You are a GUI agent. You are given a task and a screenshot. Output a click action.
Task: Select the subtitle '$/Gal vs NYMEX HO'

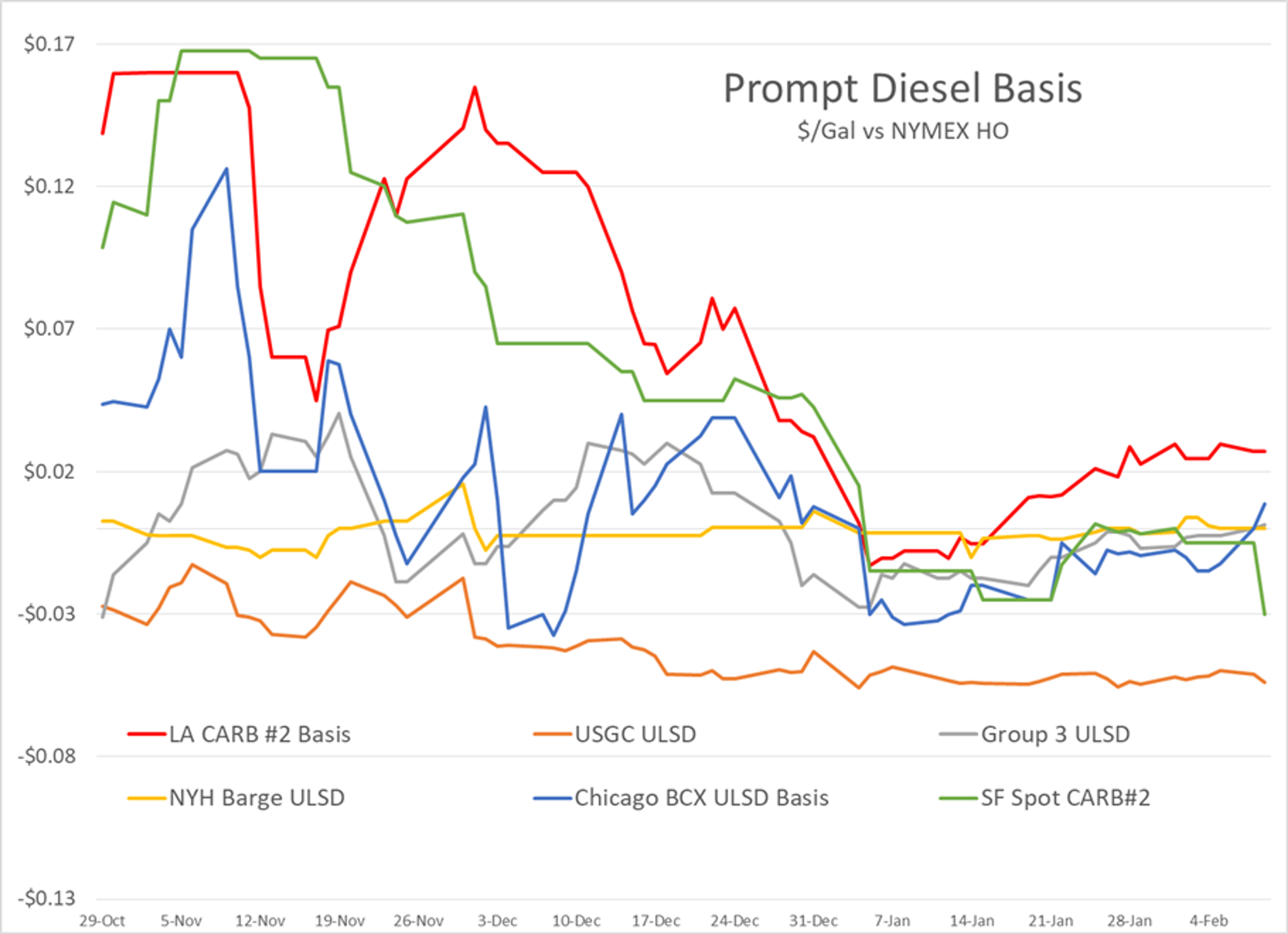click(903, 131)
